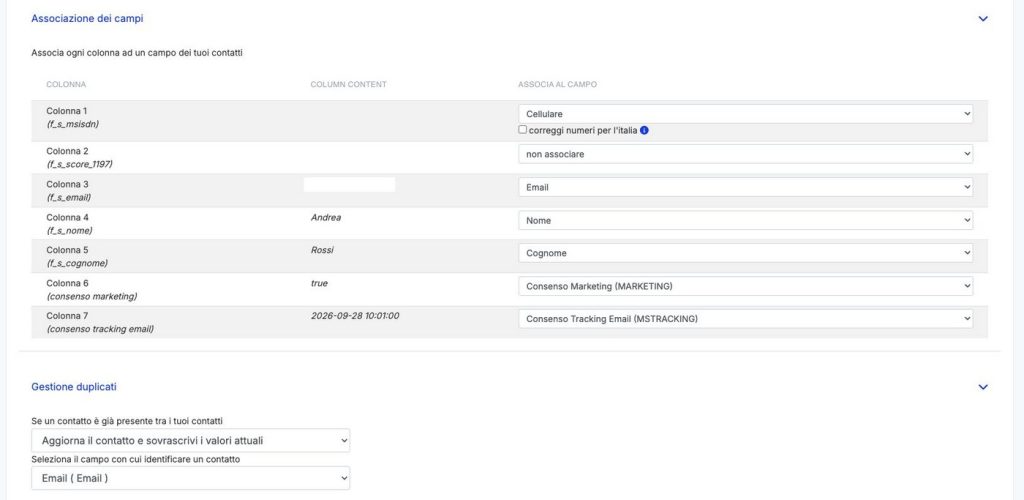1024x500 pixels.
Task: Open the Aggiorna il contatto e sovrascrivi dropdown
Action: (x=191, y=441)
